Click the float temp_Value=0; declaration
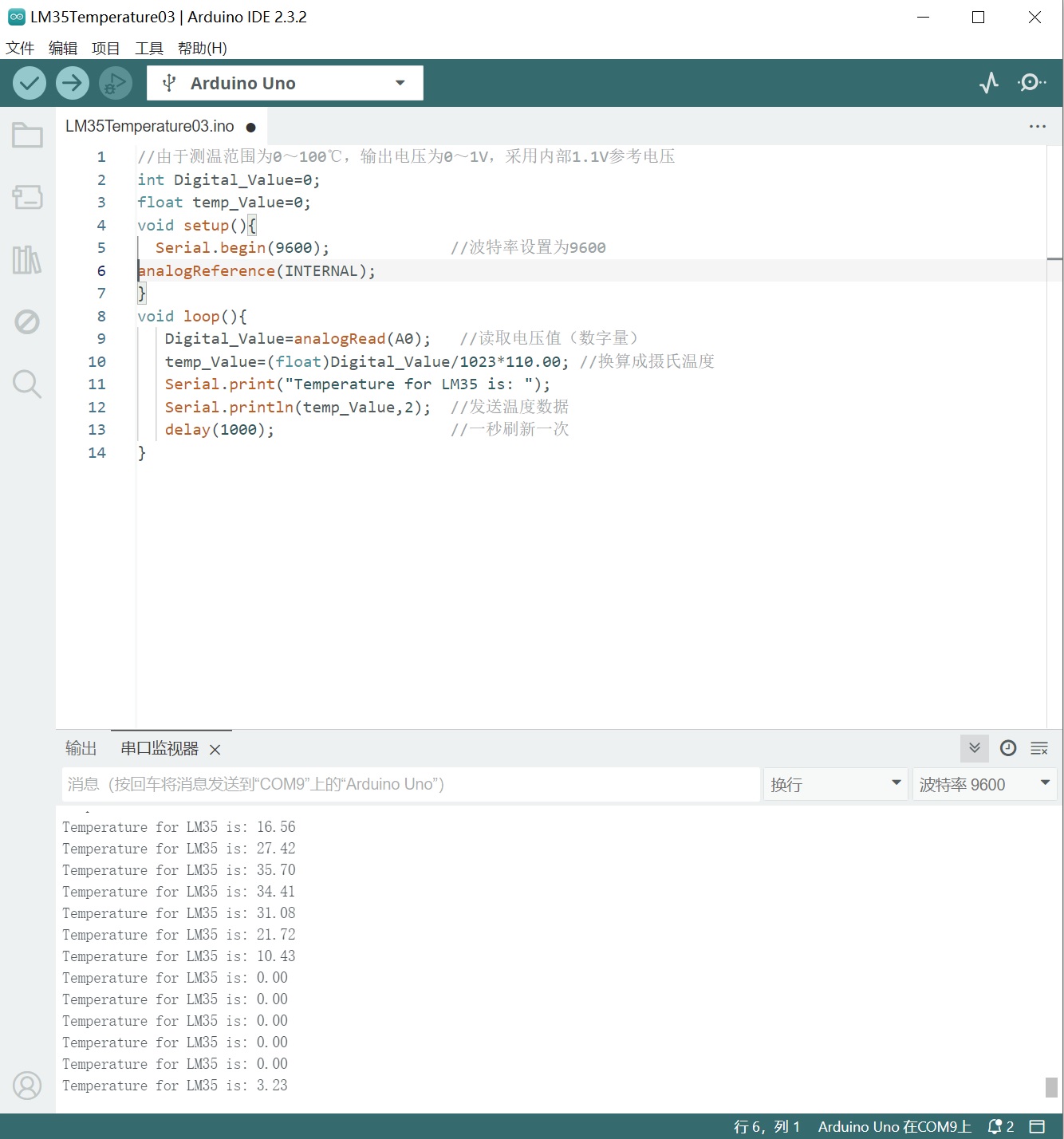This screenshot has width=1064, height=1139. coord(224,202)
